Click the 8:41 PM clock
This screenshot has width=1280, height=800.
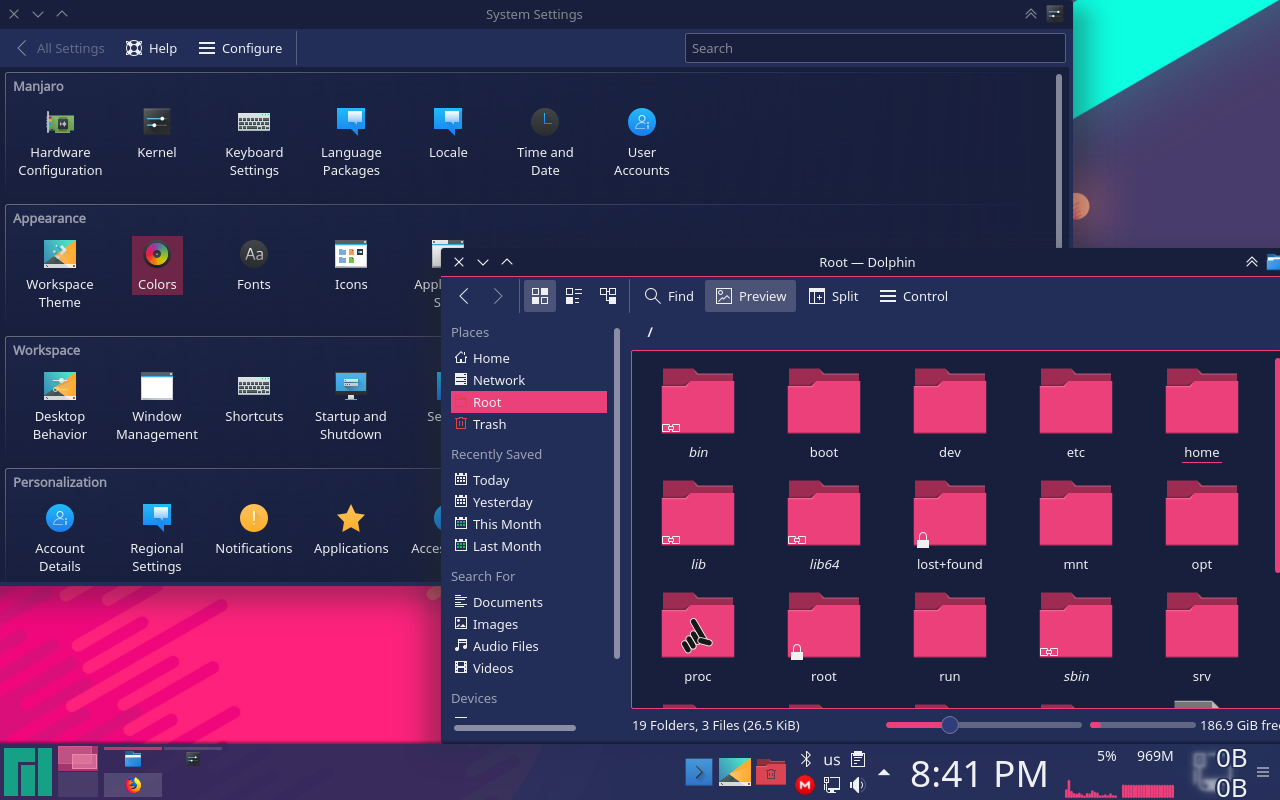979,774
